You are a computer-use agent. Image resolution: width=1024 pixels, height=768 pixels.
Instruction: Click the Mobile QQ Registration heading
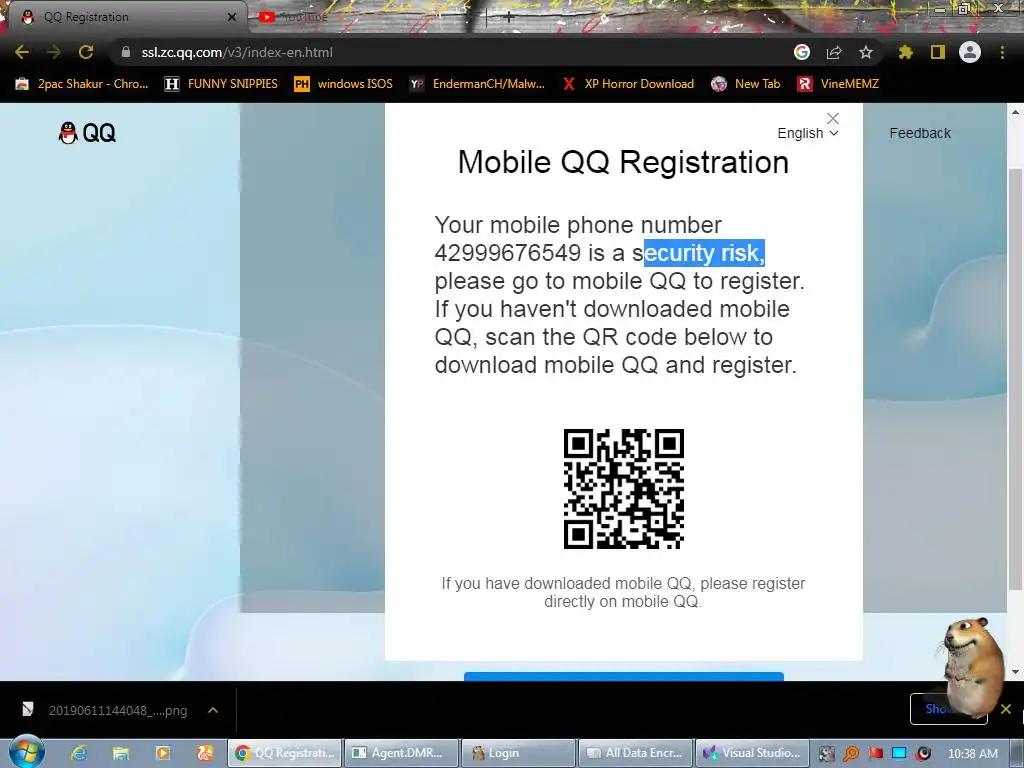click(623, 162)
